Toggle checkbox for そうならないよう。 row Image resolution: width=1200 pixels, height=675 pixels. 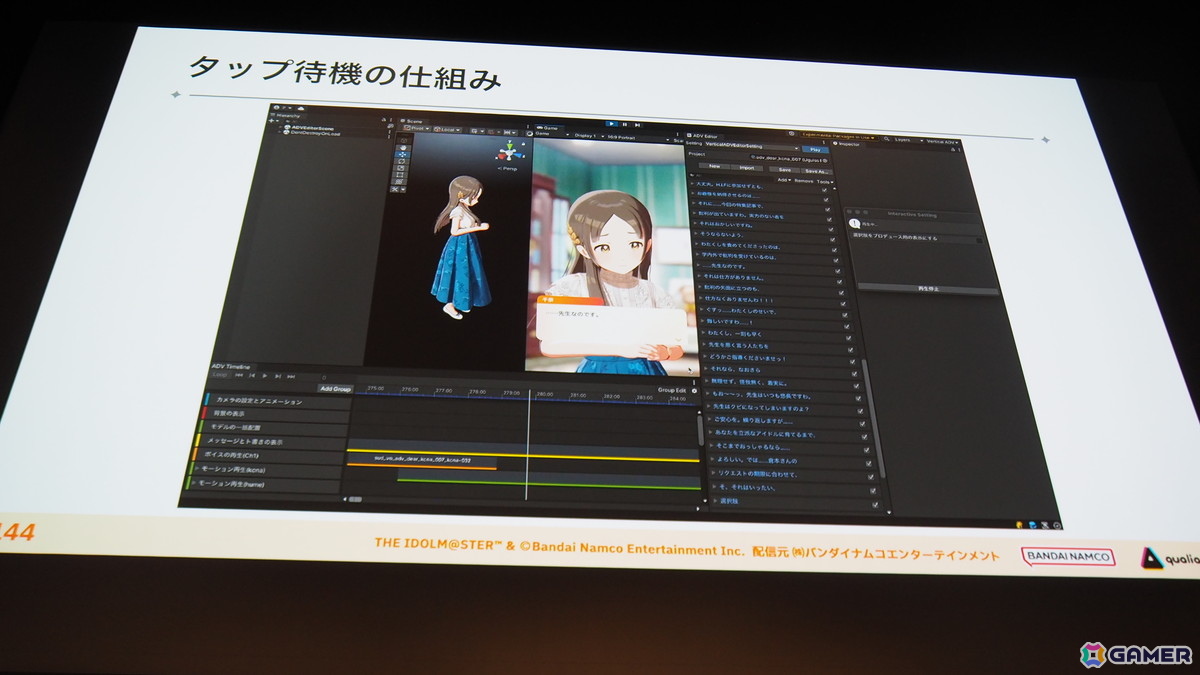[833, 239]
